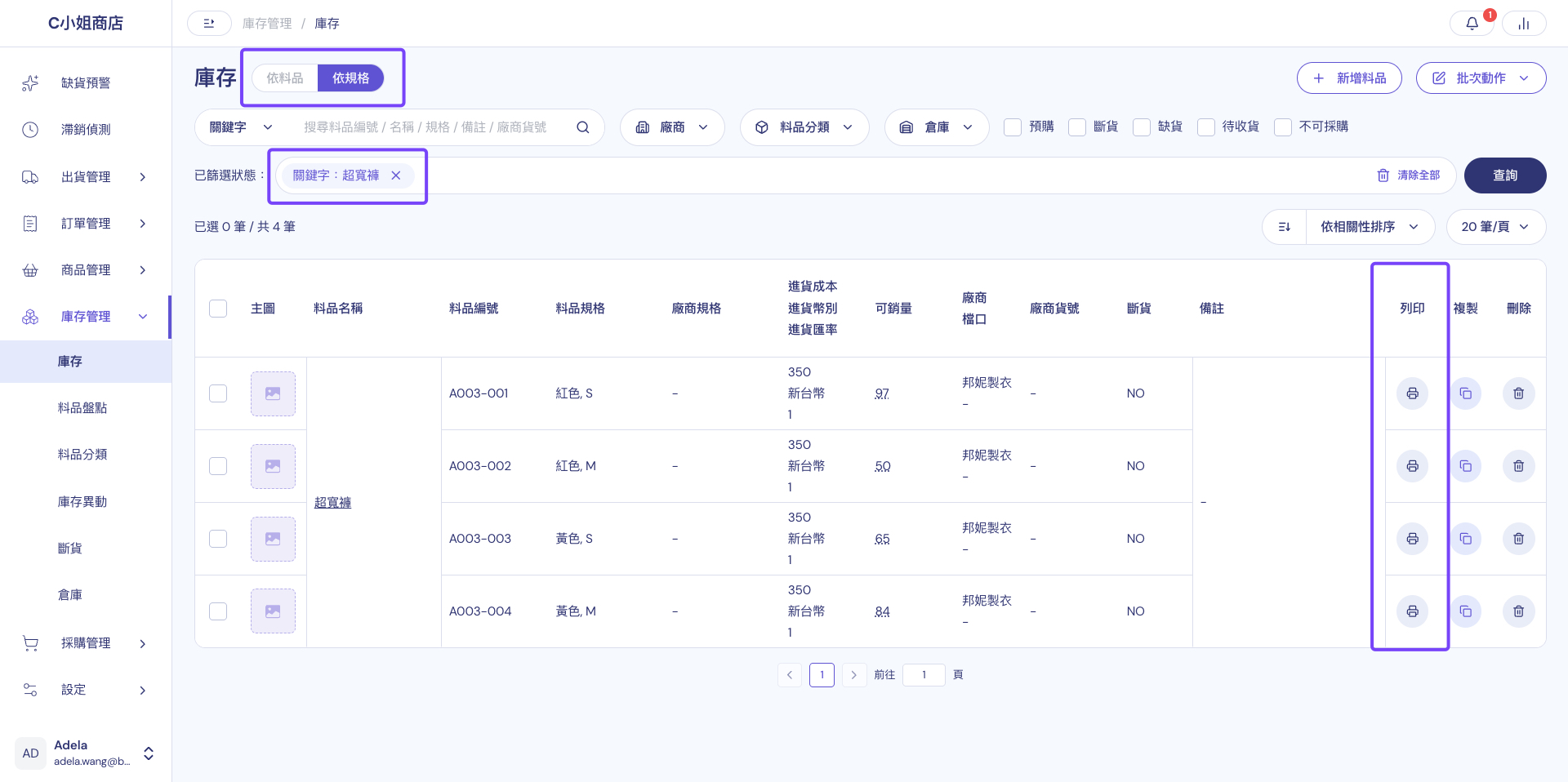Viewport: 1568px width, 782px height.
Task: Delete the A003-004 item row
Action: [x=1519, y=611]
